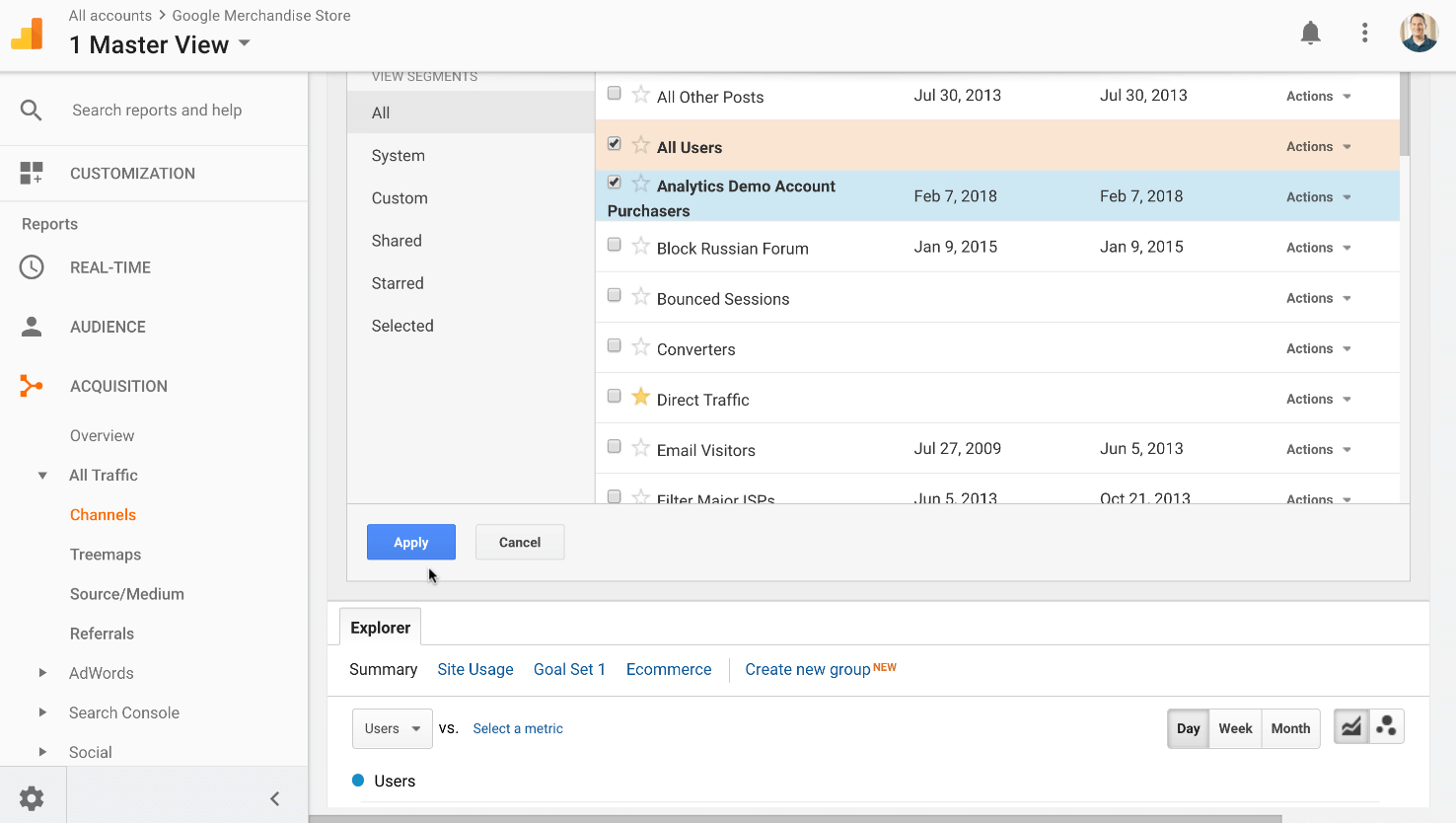Open Actions menu for Block Russian Forum

click(1319, 248)
